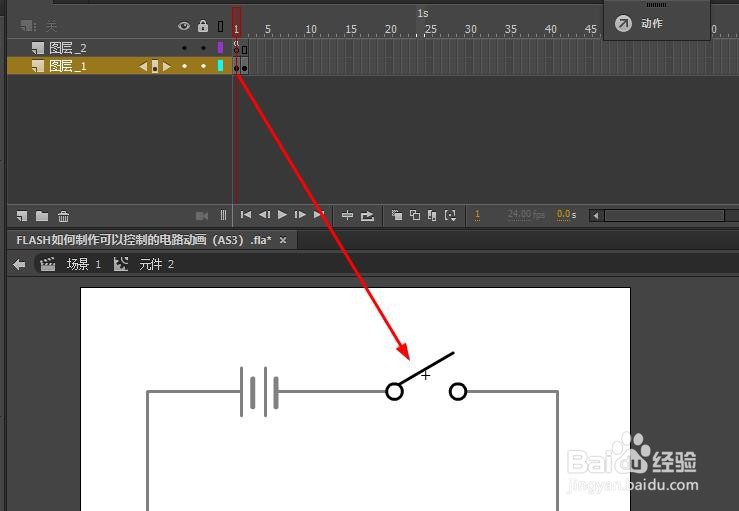Go to next keyframe on 图层_1

(166, 66)
